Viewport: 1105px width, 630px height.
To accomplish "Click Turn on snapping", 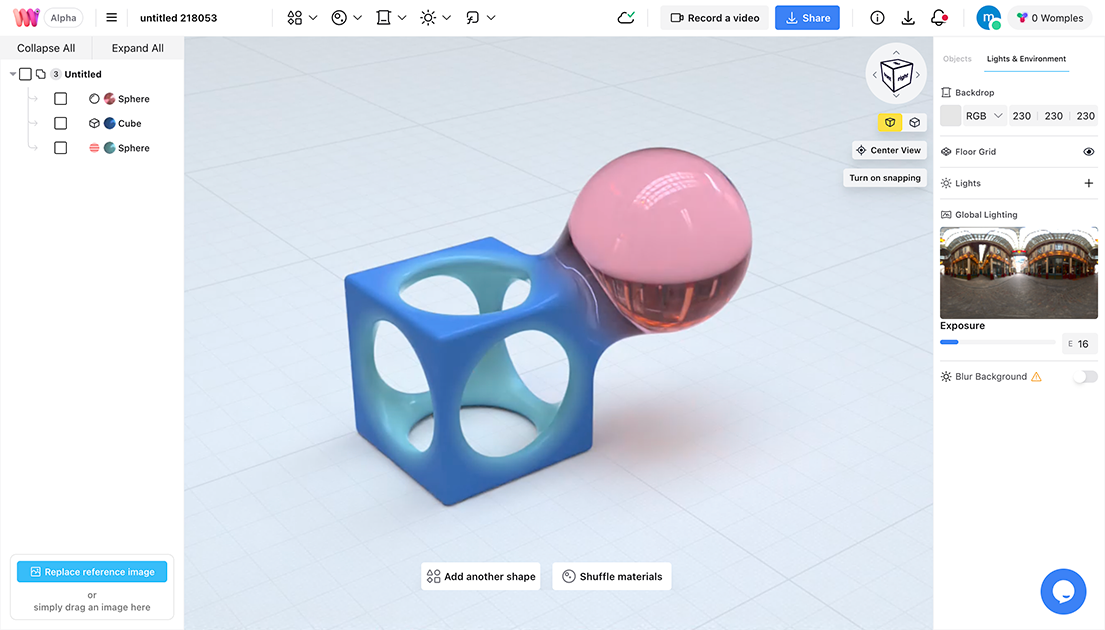I will click(x=885, y=178).
